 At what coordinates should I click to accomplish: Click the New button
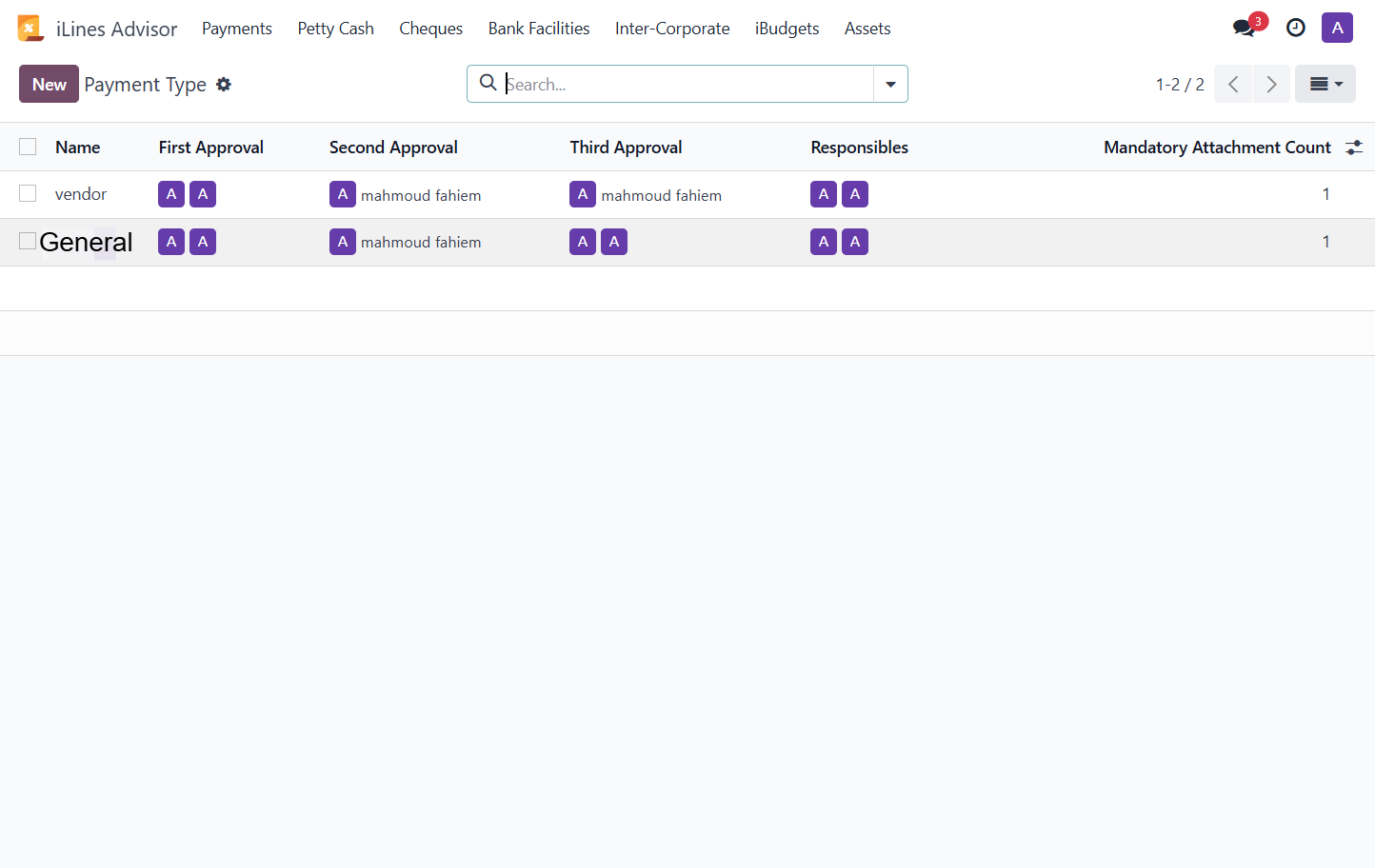pyautogui.click(x=49, y=84)
